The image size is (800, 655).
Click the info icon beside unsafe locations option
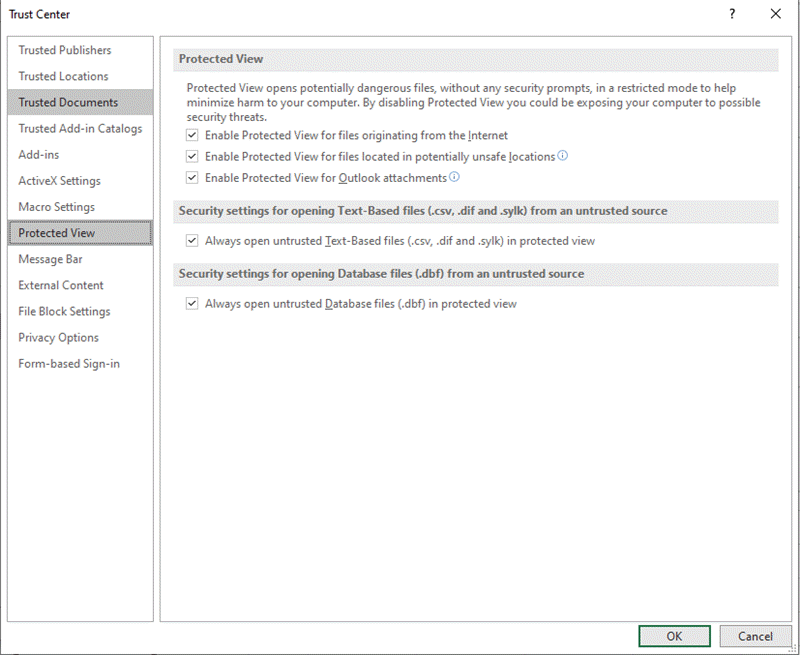click(563, 156)
